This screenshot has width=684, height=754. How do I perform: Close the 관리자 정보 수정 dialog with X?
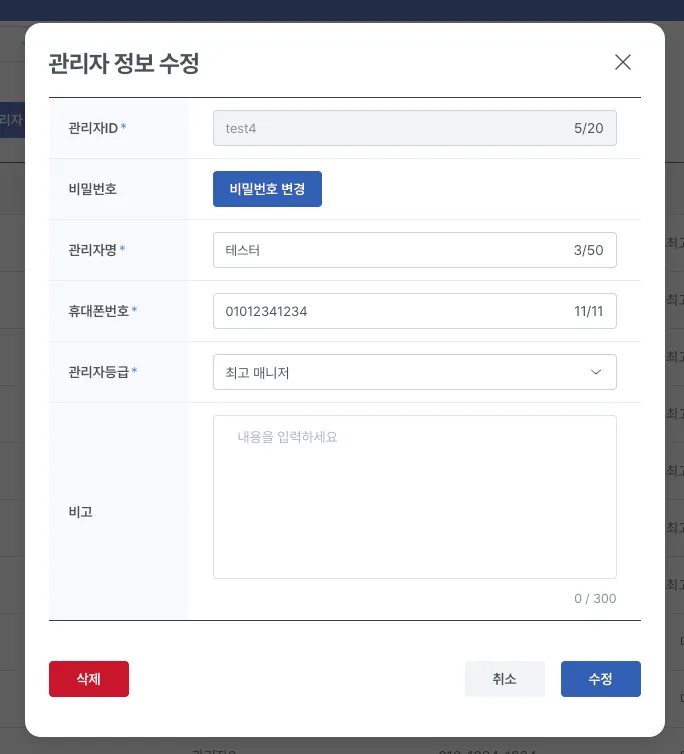click(623, 62)
